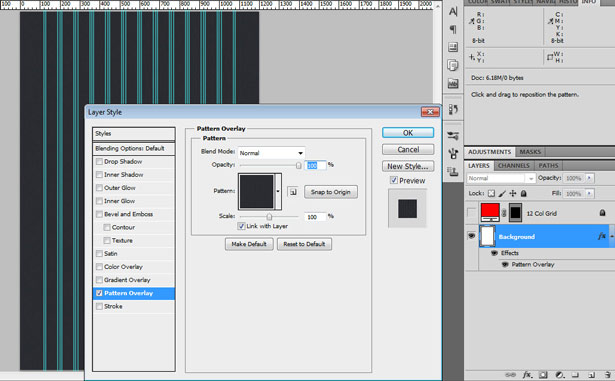This screenshot has width=615, height=381.
Task: Click the add layer style fx footer icon
Action: (x=528, y=375)
